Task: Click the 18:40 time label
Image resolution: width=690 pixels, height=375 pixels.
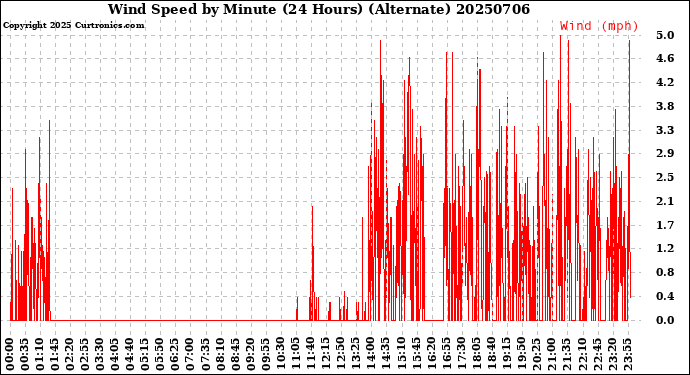Action: (492, 355)
